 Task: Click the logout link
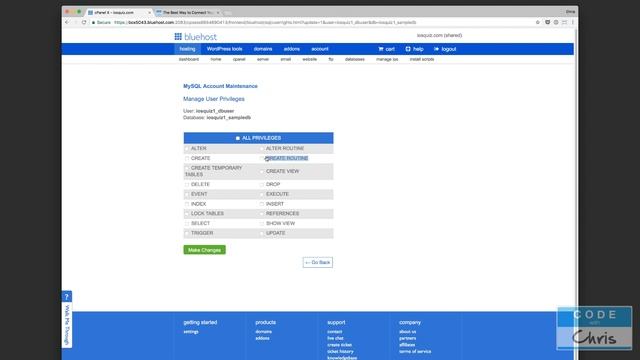pyautogui.click(x=445, y=49)
